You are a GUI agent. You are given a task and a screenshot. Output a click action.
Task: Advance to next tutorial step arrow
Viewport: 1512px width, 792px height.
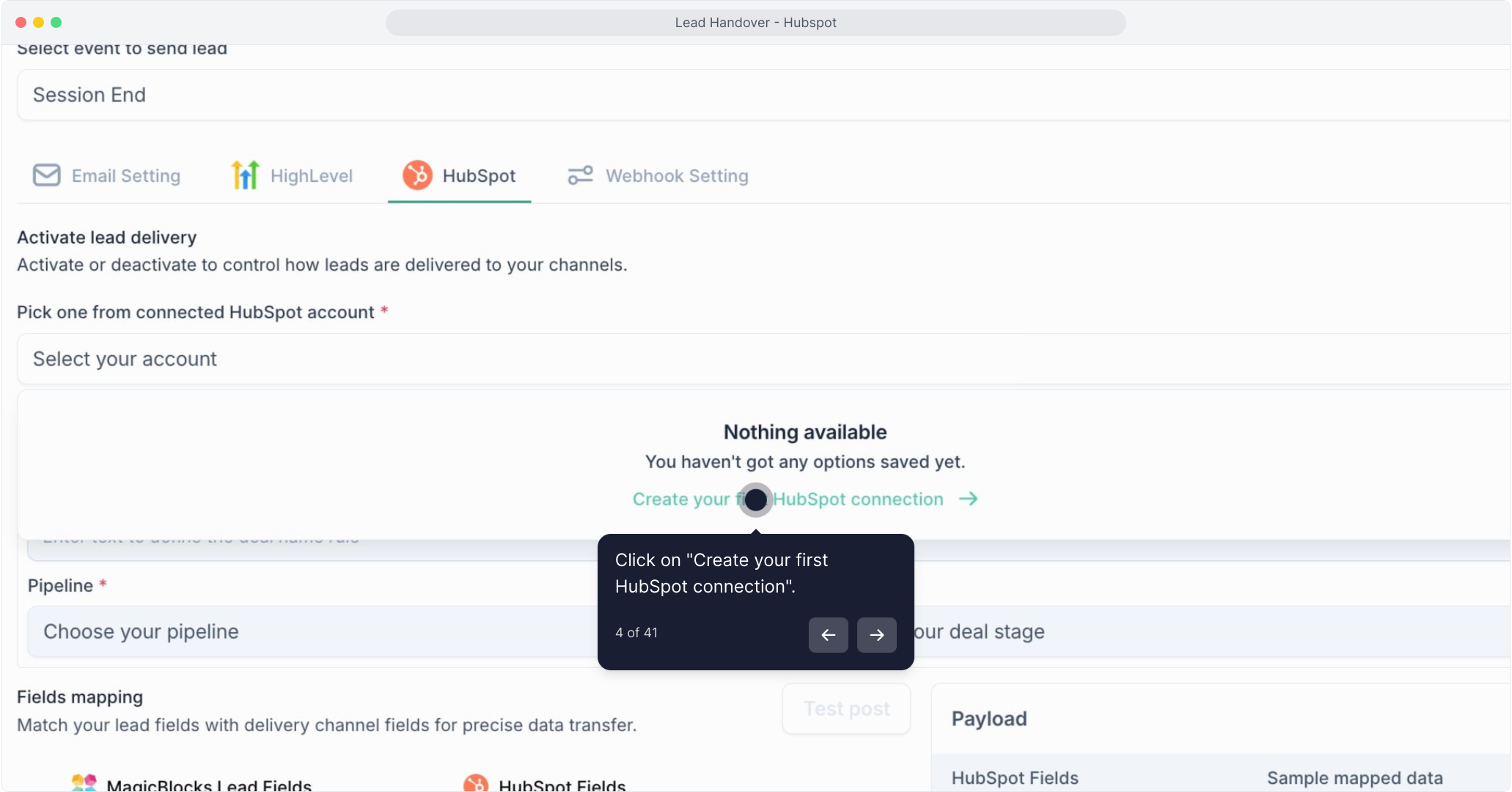[876, 634]
